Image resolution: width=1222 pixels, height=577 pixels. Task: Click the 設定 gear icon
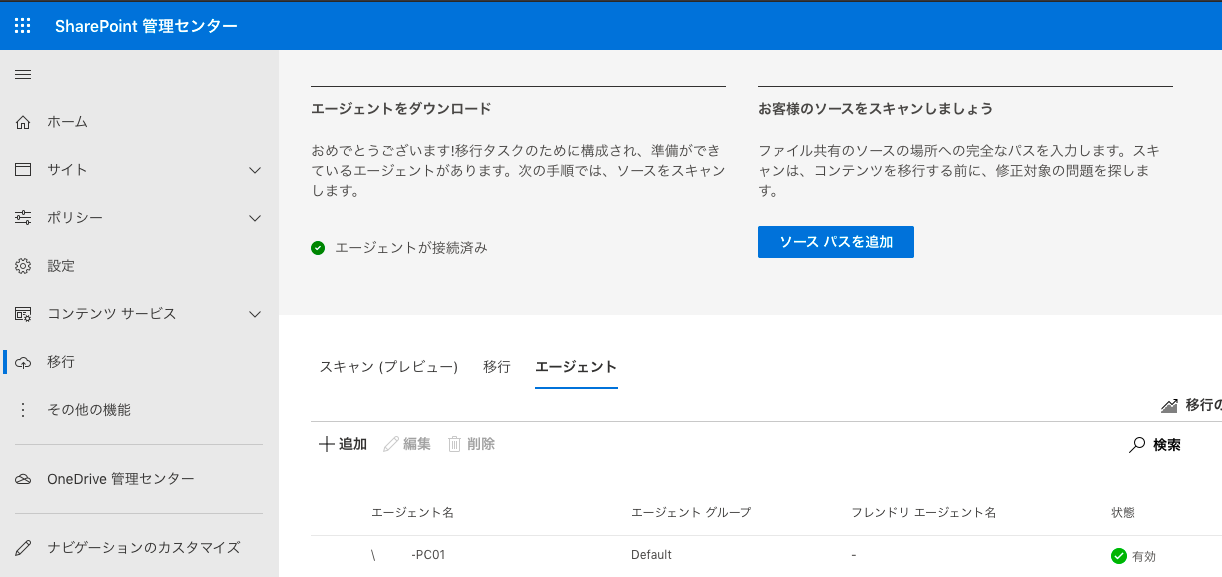coord(23,266)
